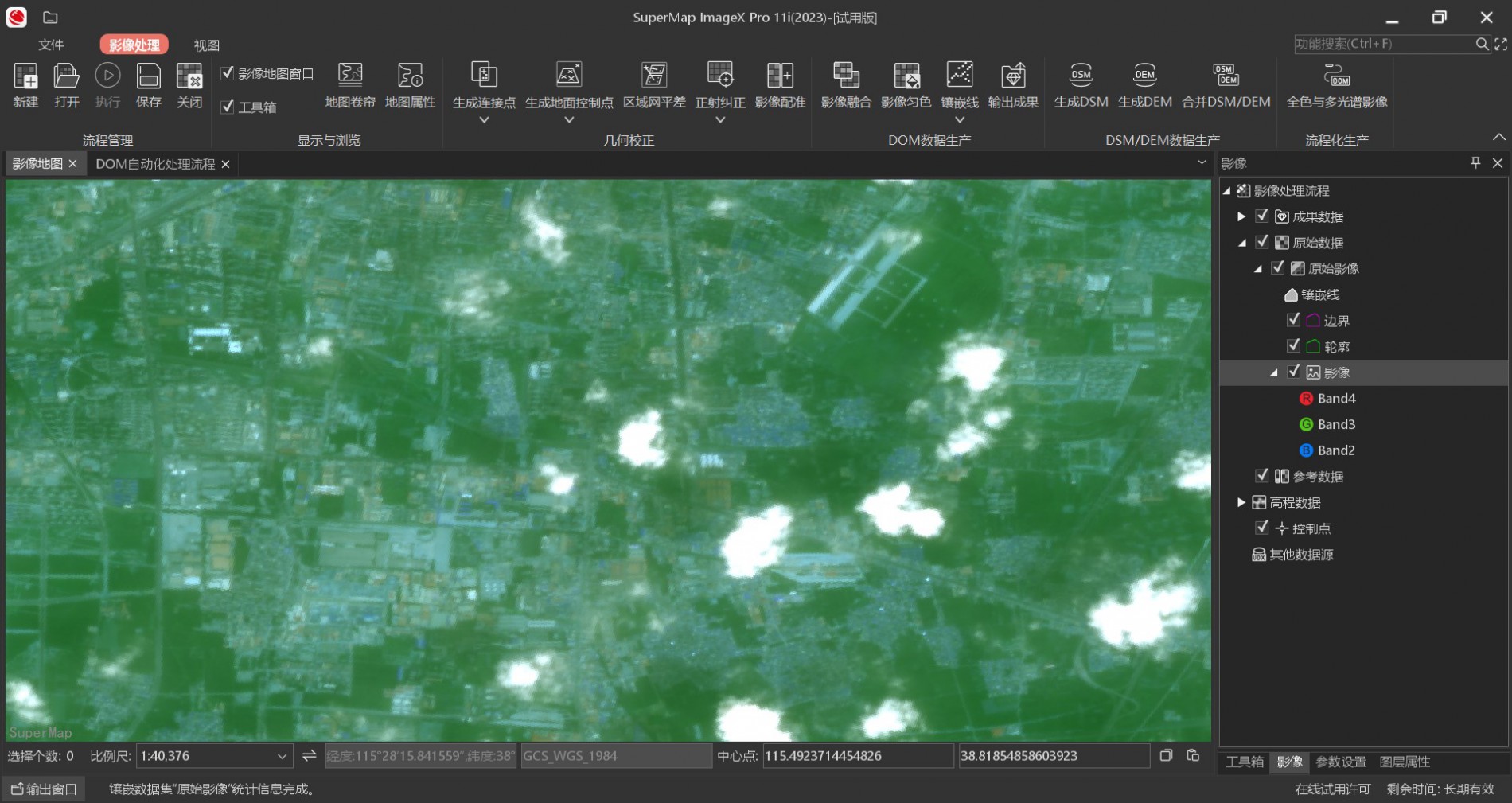Viewport: 1512px width, 803px height.
Task: Click the 打开 (Open) icon
Action: [x=66, y=76]
